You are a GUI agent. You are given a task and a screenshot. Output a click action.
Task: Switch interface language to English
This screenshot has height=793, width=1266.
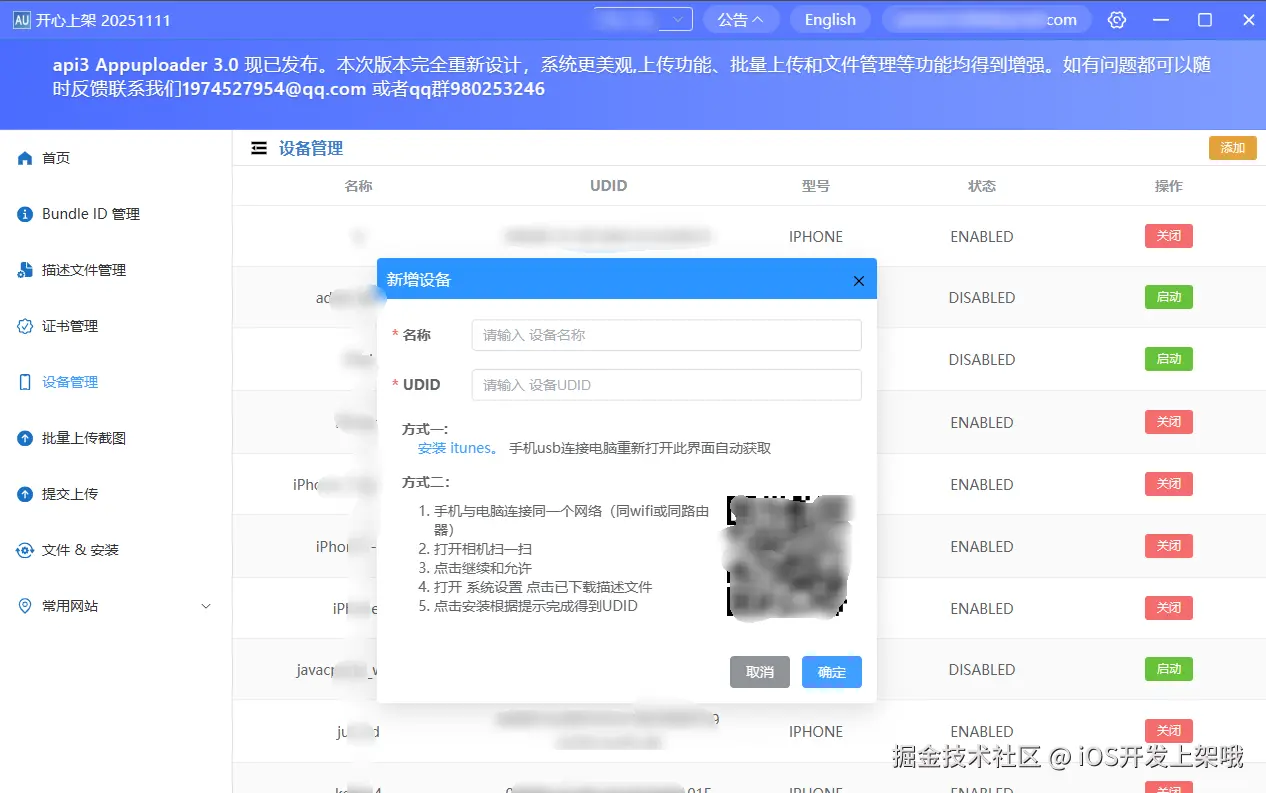830,19
